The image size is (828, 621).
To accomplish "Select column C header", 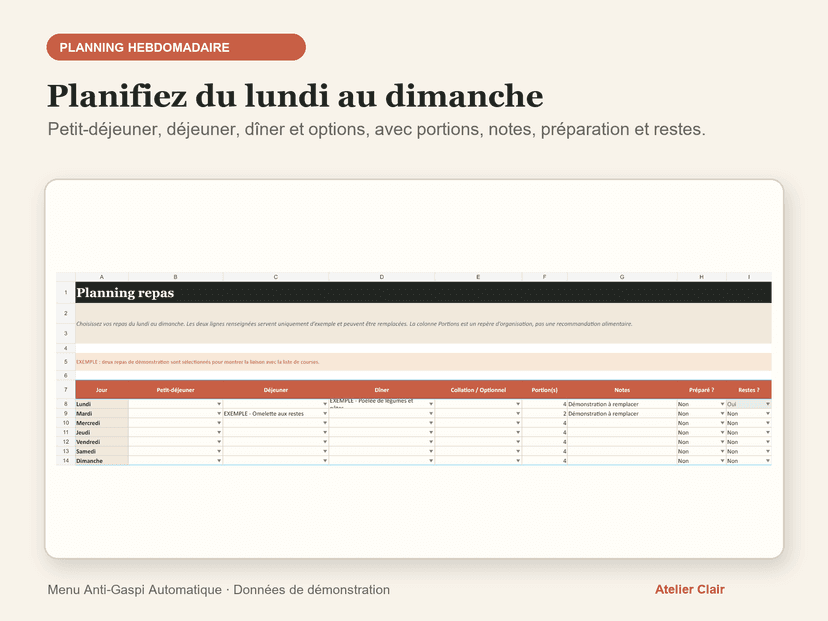I will pyautogui.click(x=276, y=277).
